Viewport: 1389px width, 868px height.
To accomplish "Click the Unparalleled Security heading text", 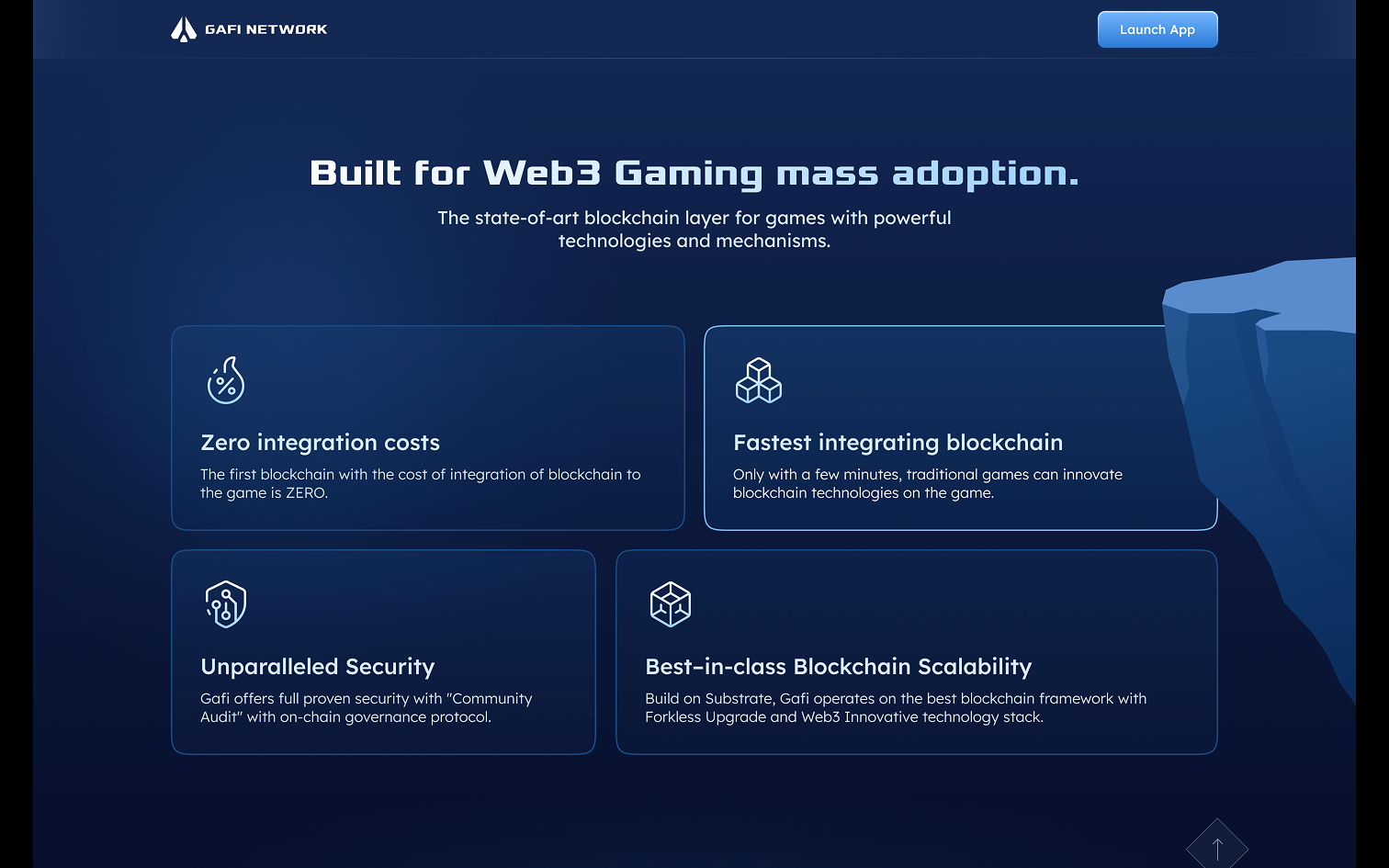I will (x=317, y=666).
